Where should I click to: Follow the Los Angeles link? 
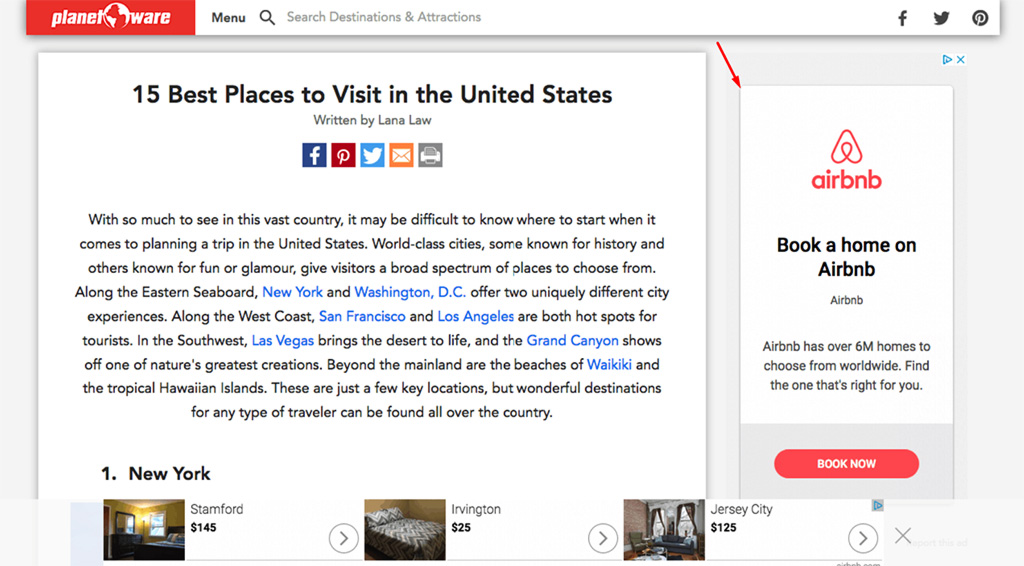coord(475,316)
